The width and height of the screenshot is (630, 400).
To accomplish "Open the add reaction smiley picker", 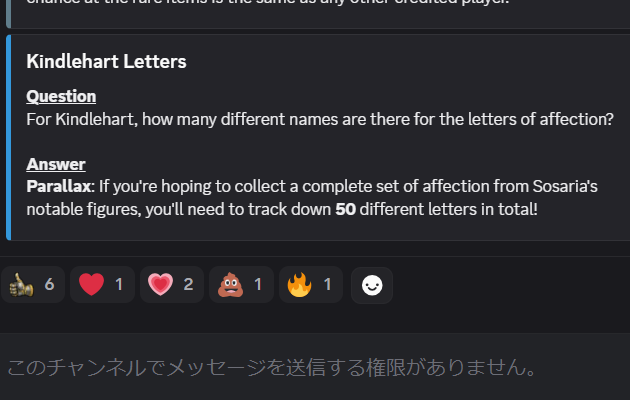I will point(371,285).
